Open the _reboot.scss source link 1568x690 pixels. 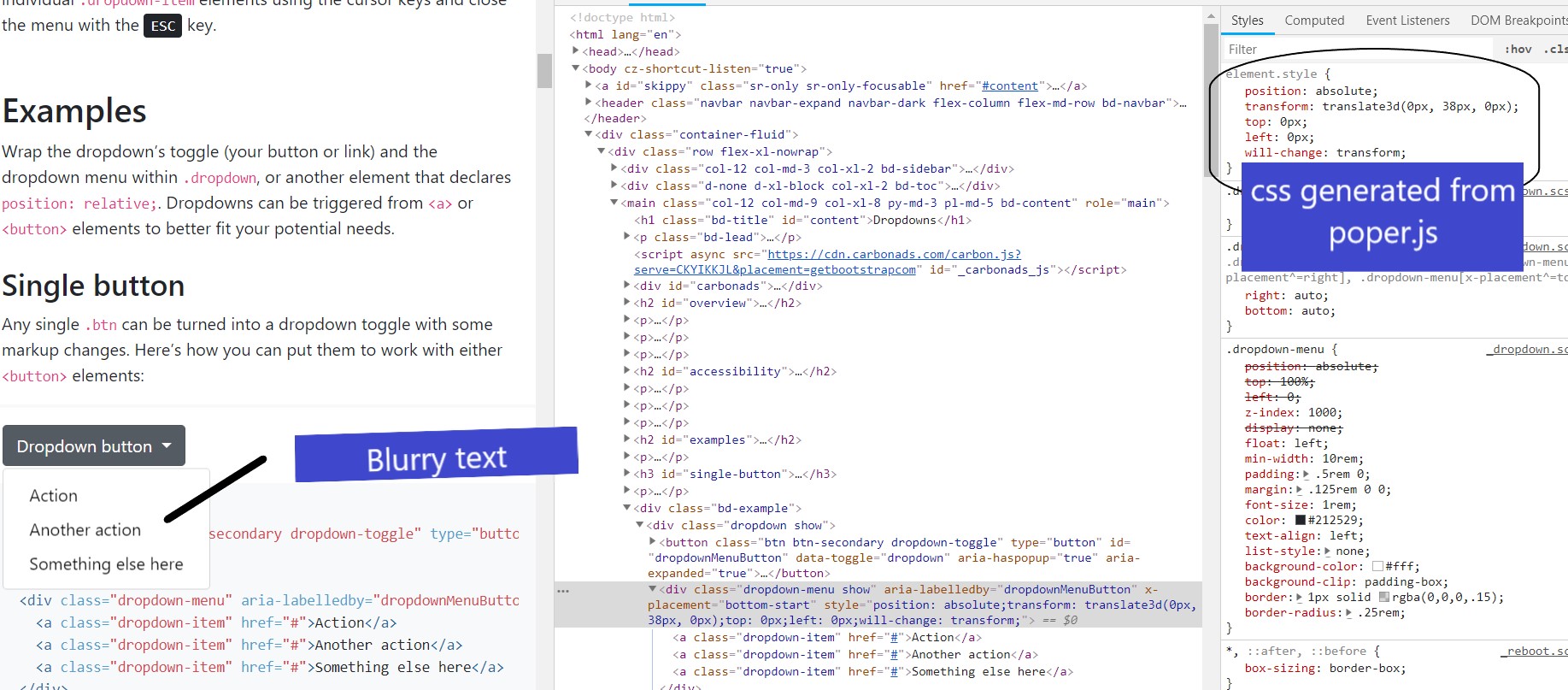(1535, 652)
